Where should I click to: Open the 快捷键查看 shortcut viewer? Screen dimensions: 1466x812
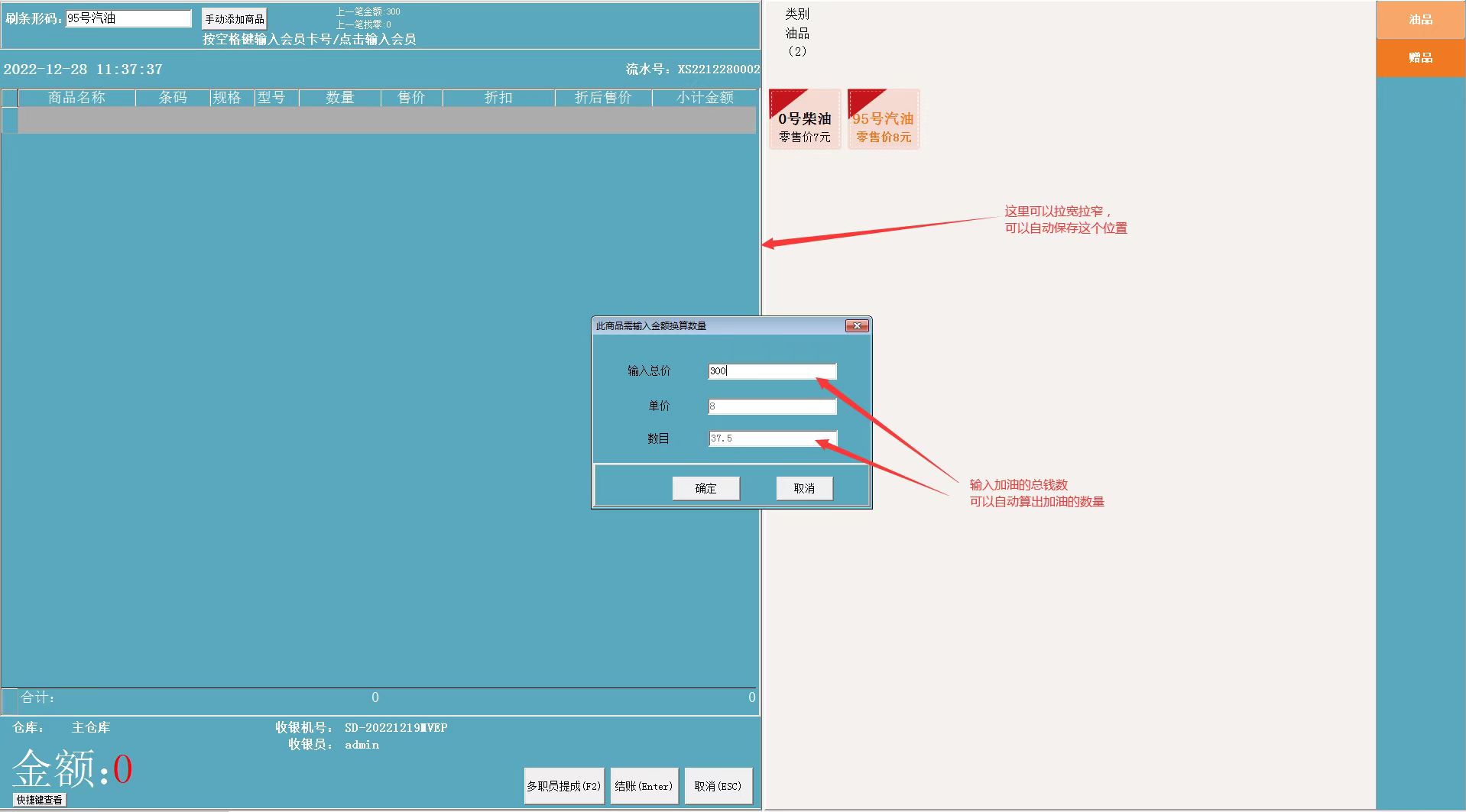[40, 800]
